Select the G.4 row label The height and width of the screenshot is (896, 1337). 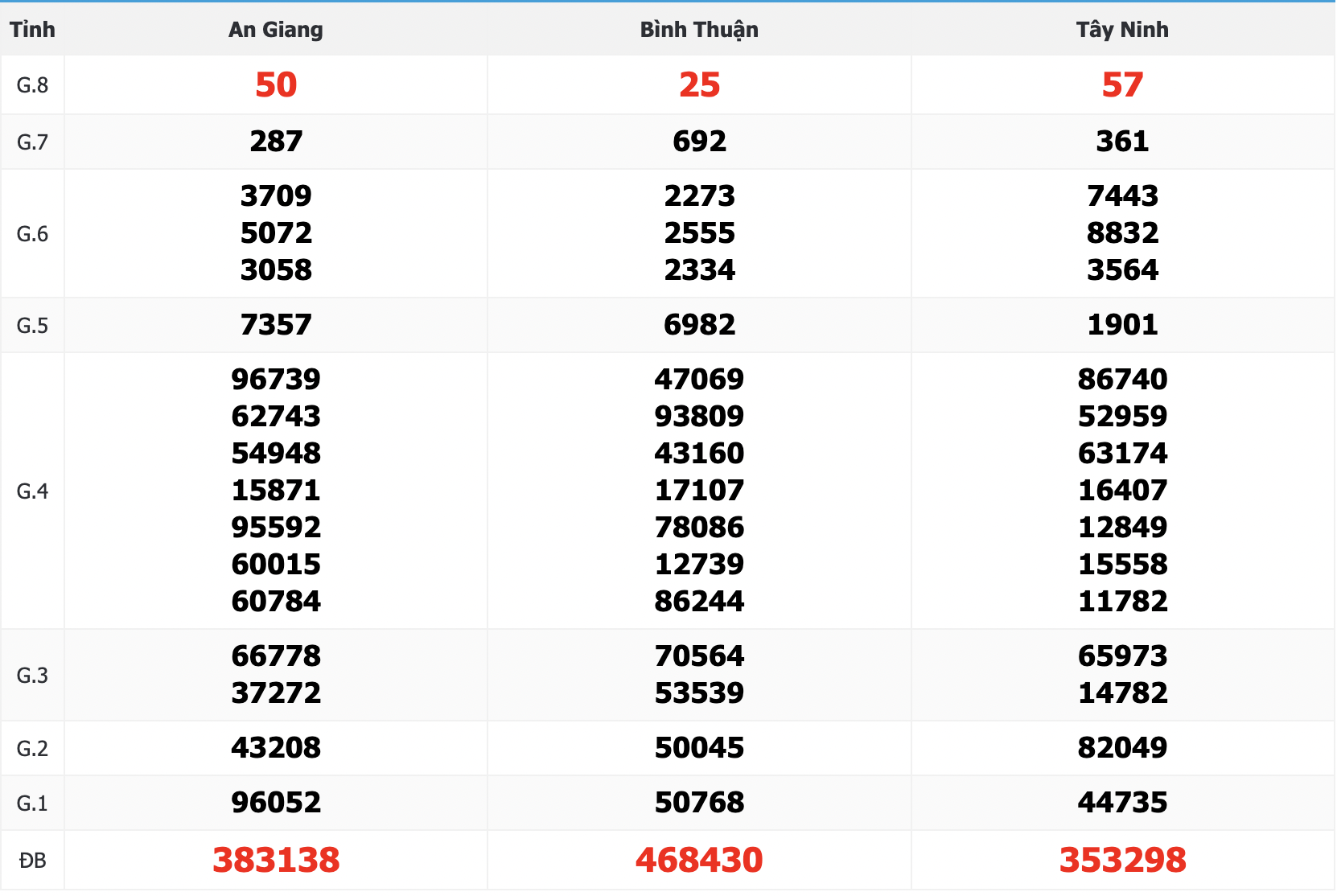[32, 491]
